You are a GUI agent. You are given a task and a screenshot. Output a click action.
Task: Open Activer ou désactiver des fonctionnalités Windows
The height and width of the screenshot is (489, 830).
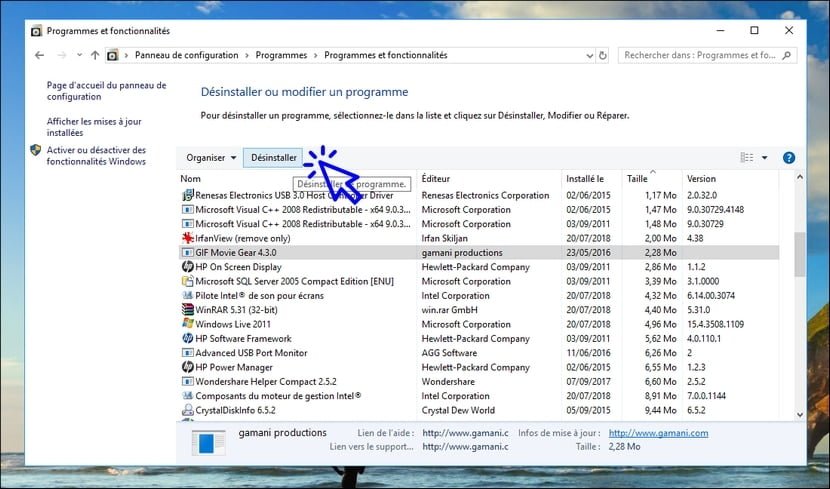click(96, 156)
